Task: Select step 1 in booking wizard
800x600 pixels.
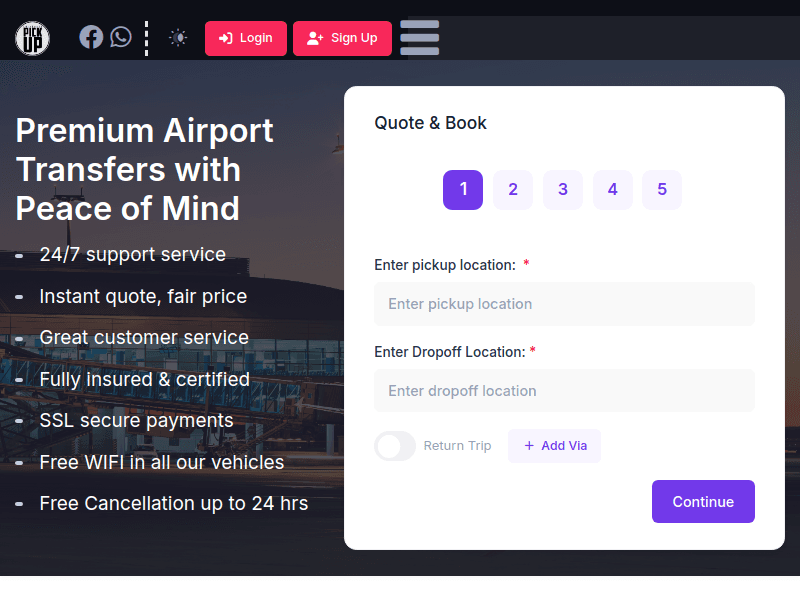Action: click(x=463, y=190)
